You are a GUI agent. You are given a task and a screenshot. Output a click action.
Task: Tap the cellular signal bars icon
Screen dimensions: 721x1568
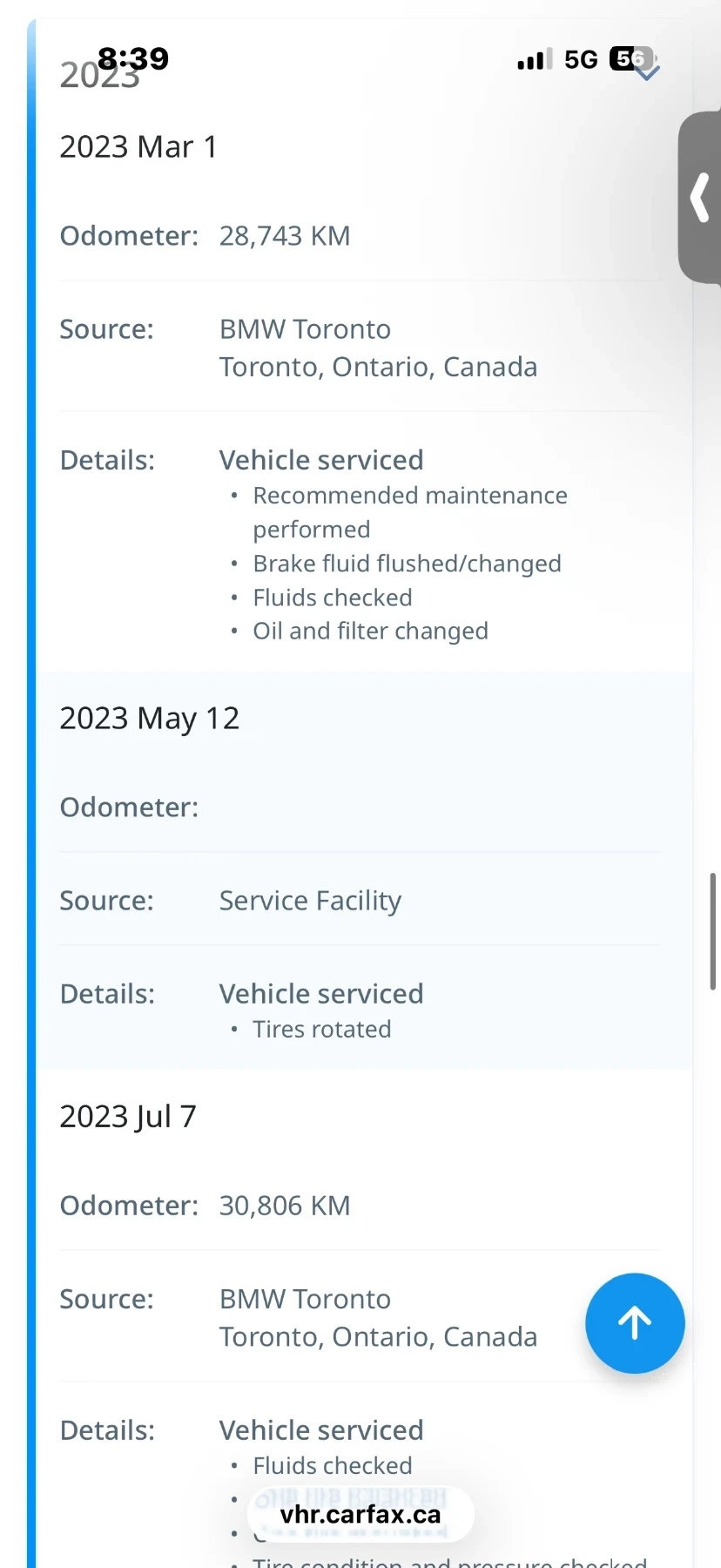(x=534, y=60)
